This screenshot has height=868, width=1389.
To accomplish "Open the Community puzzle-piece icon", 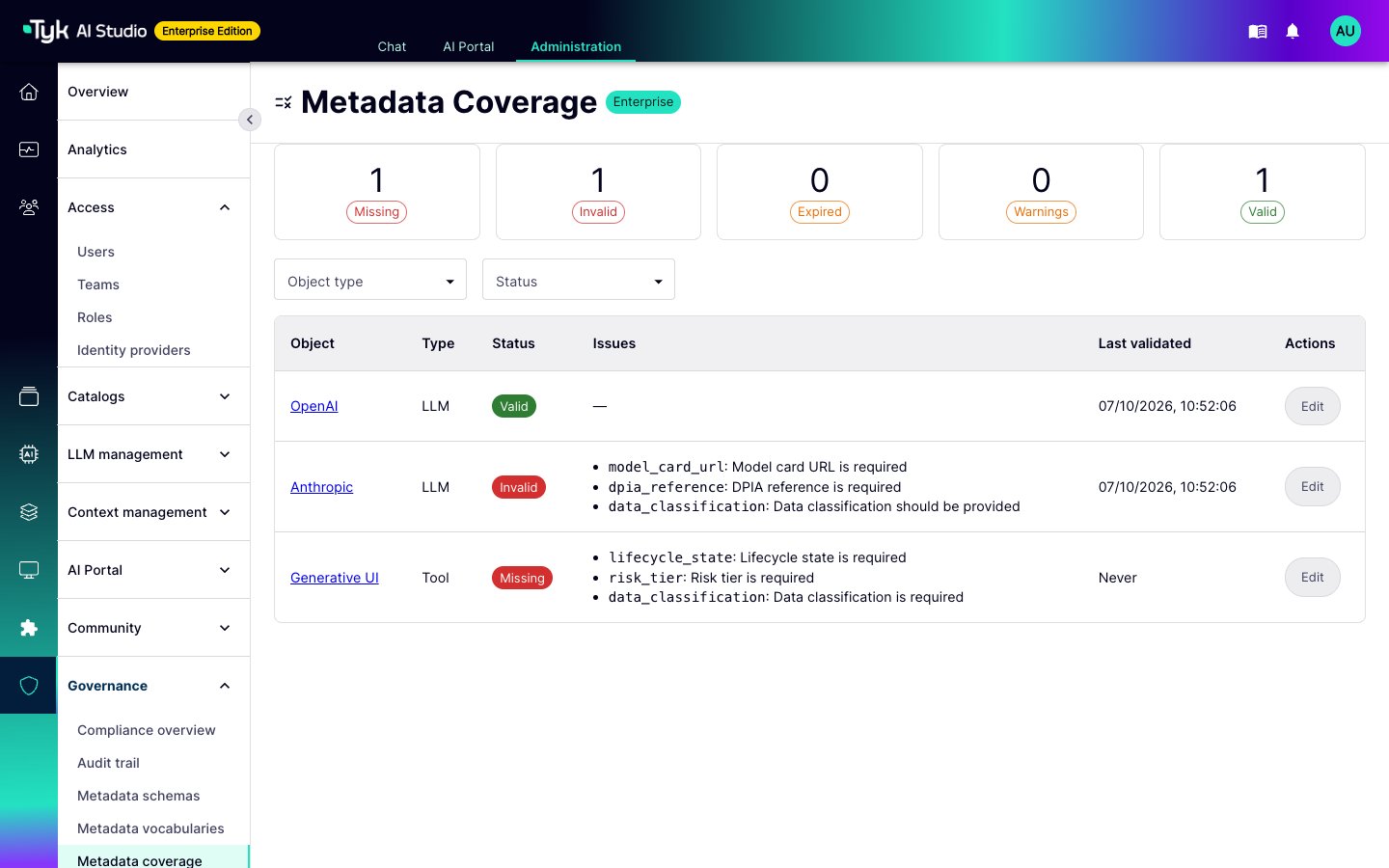I will [29, 628].
